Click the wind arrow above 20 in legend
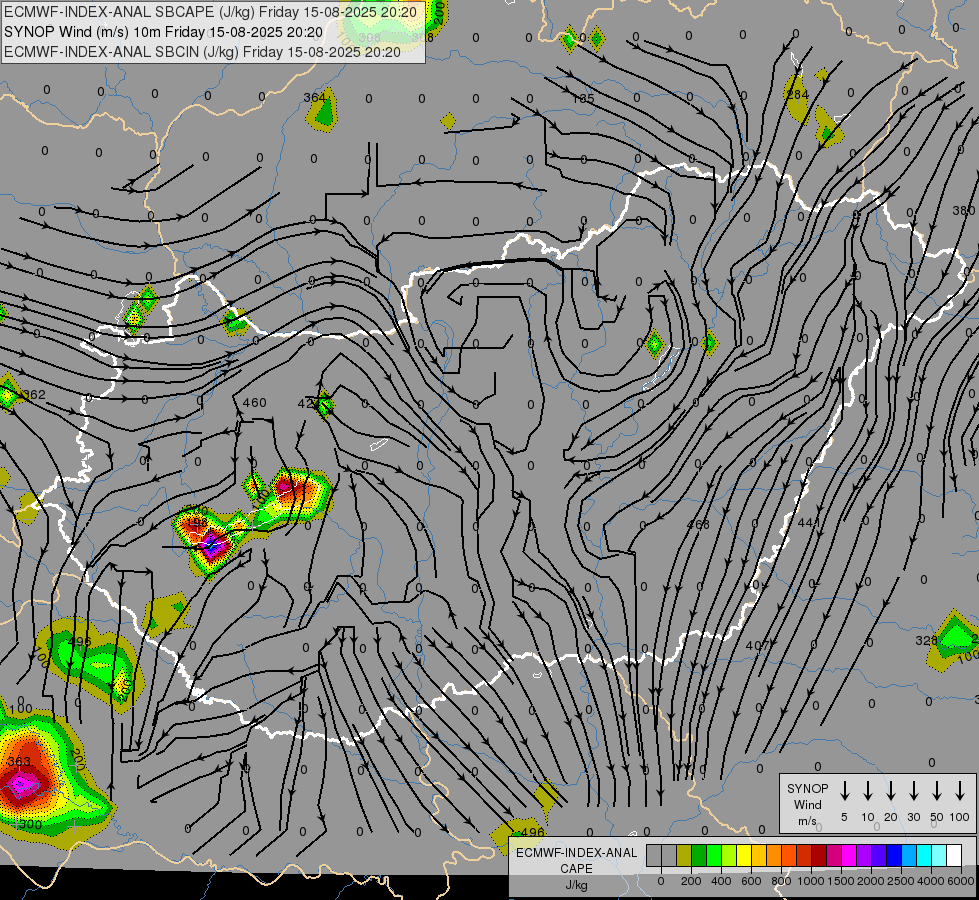The height and width of the screenshot is (900, 979). 891,790
